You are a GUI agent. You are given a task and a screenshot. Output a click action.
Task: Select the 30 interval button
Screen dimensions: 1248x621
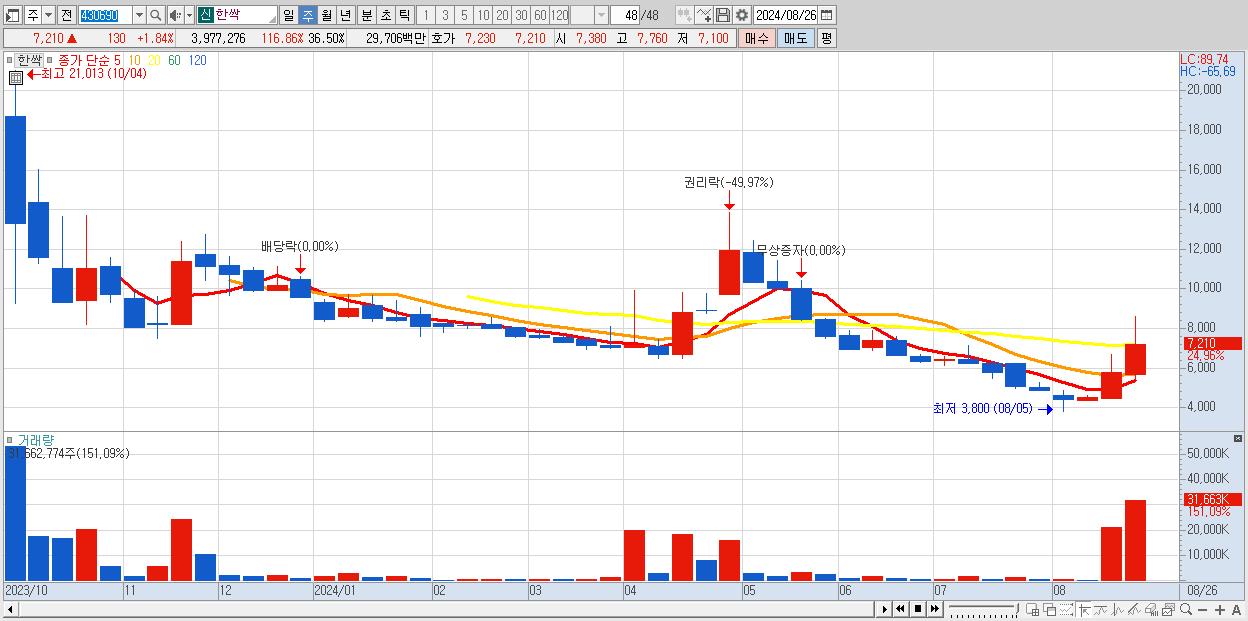pos(521,15)
